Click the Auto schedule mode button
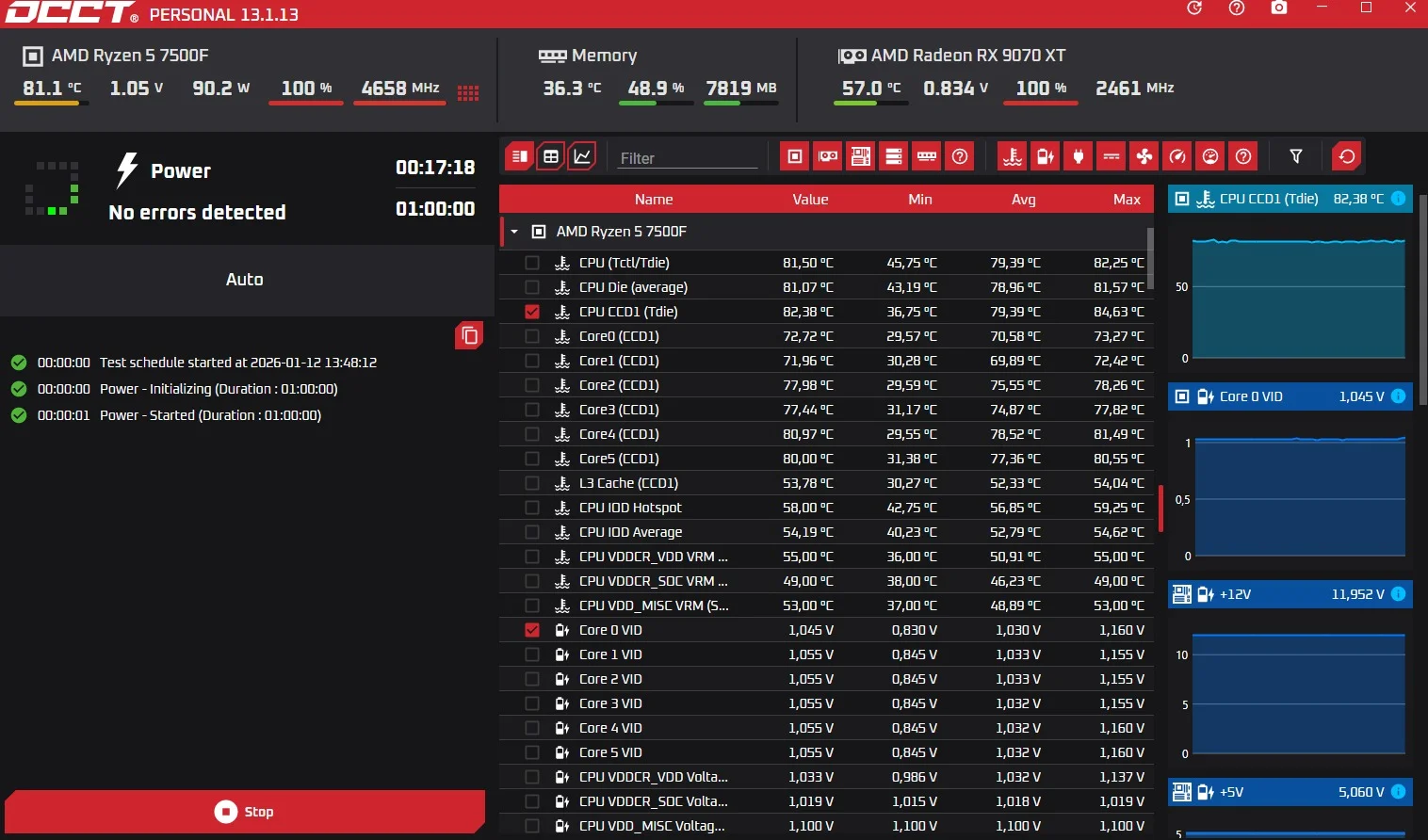 [245, 280]
